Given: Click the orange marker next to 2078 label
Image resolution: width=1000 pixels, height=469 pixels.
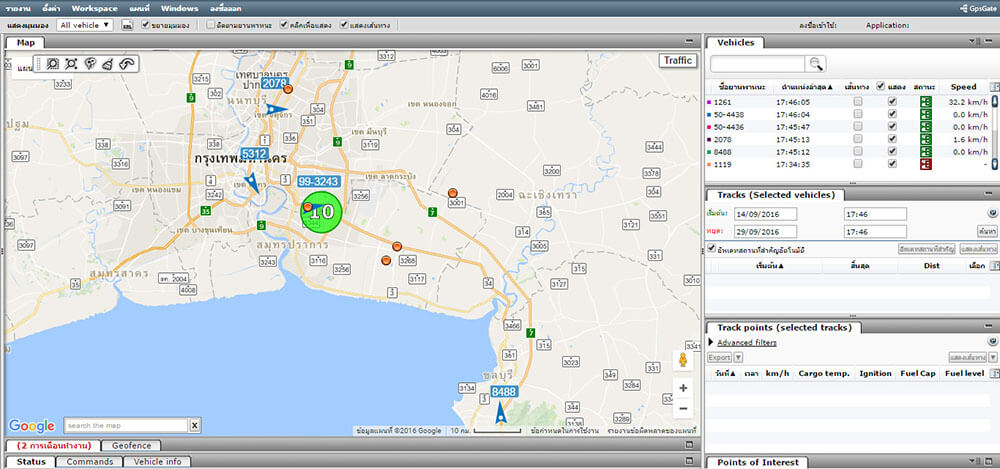Looking at the screenshot, I should tap(288, 89).
